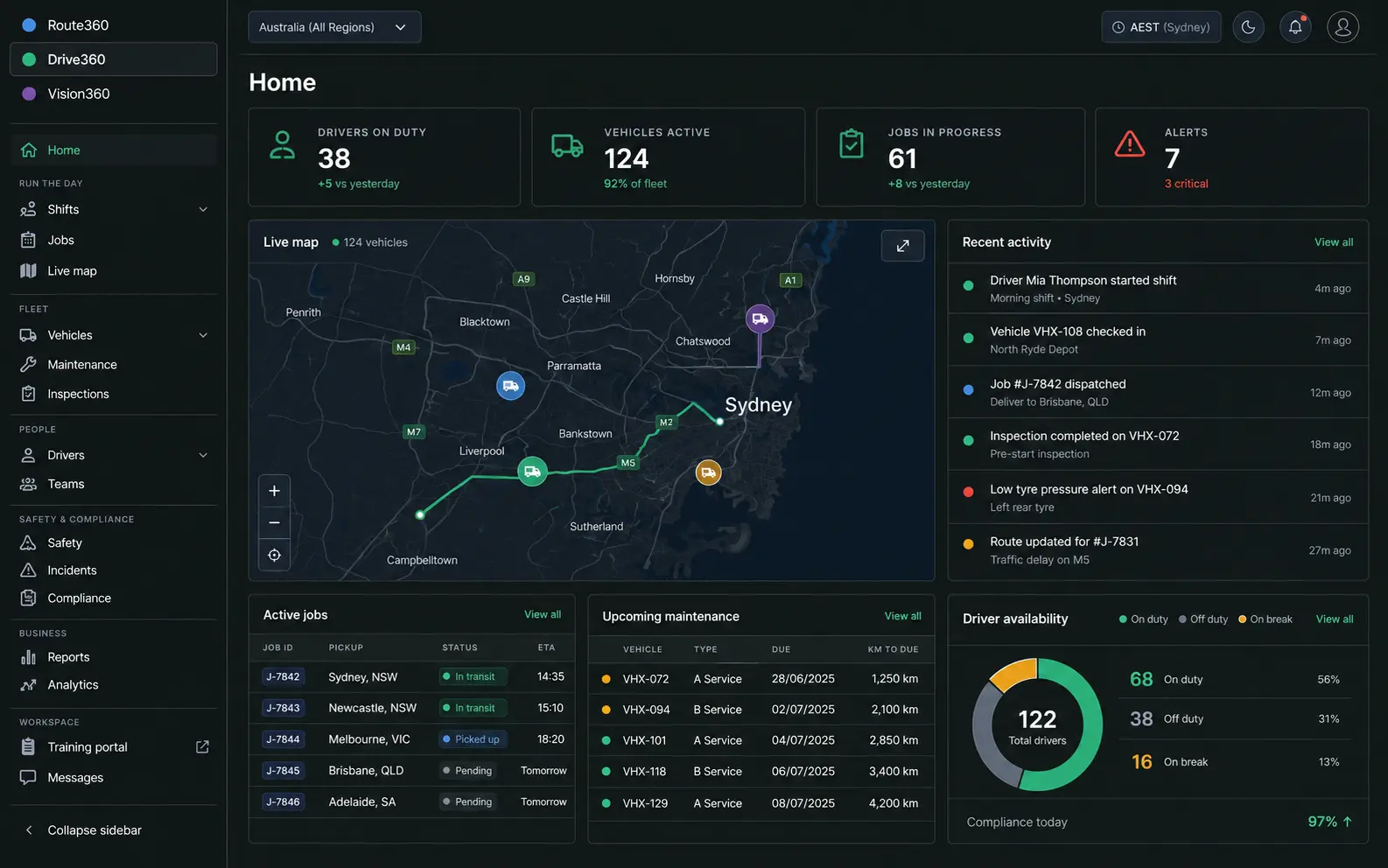Change the AEST (Sydney) timezone
The image size is (1388, 868).
[x=1160, y=27]
